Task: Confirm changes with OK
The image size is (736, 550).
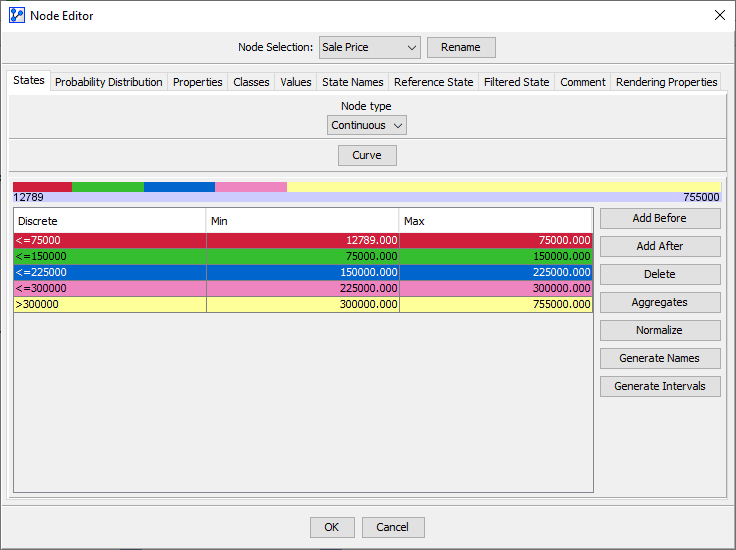Action: click(x=332, y=527)
